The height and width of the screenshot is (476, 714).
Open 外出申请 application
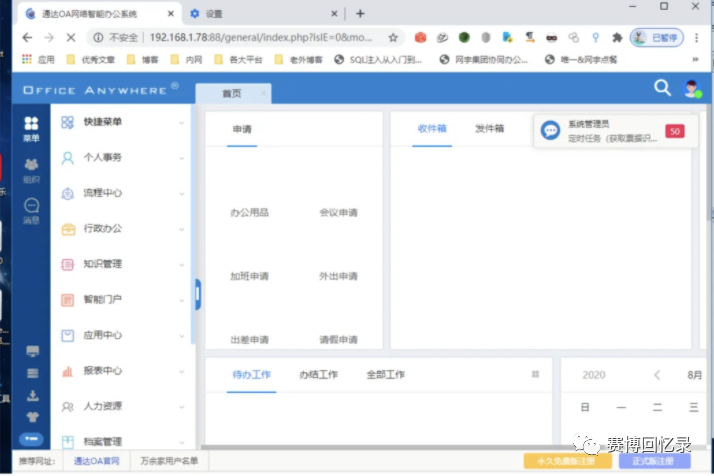tap(338, 276)
